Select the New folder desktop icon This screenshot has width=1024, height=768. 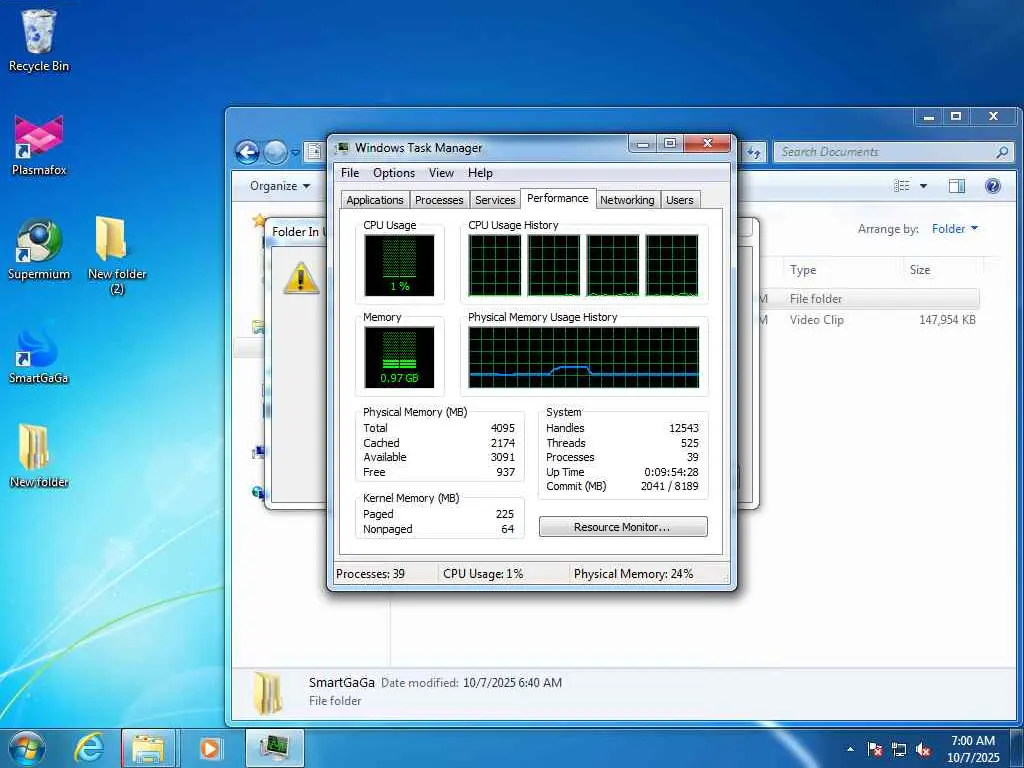click(x=39, y=456)
